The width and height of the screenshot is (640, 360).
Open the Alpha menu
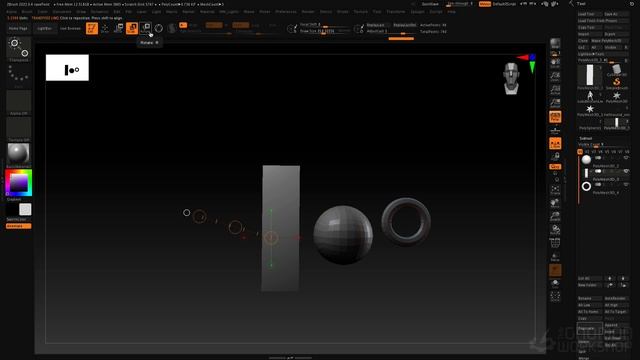click(11, 12)
